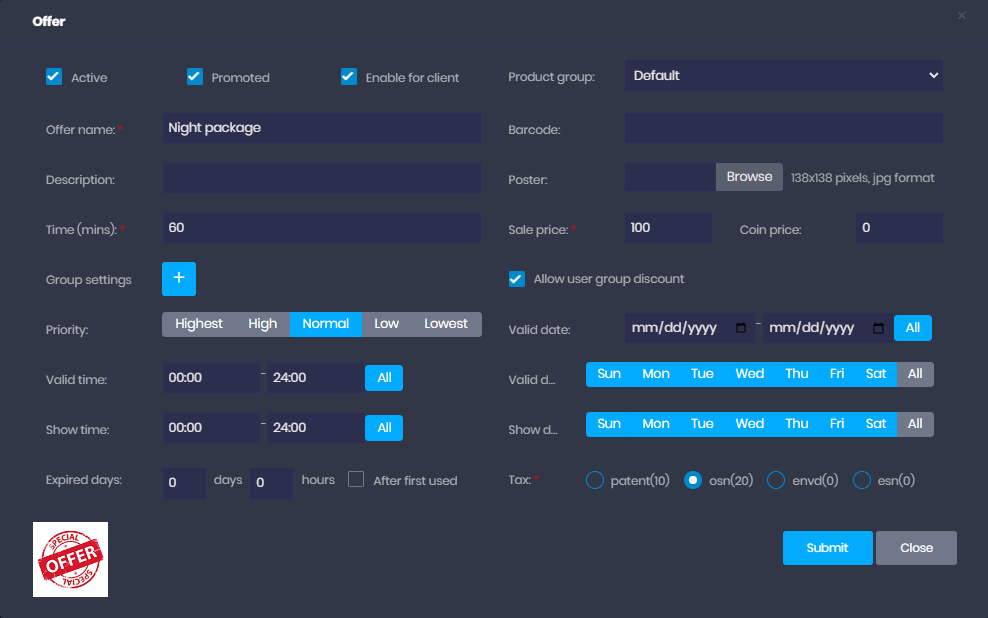Open the Product group dropdown
Image resolution: width=988 pixels, height=618 pixels.
pyautogui.click(x=783, y=75)
